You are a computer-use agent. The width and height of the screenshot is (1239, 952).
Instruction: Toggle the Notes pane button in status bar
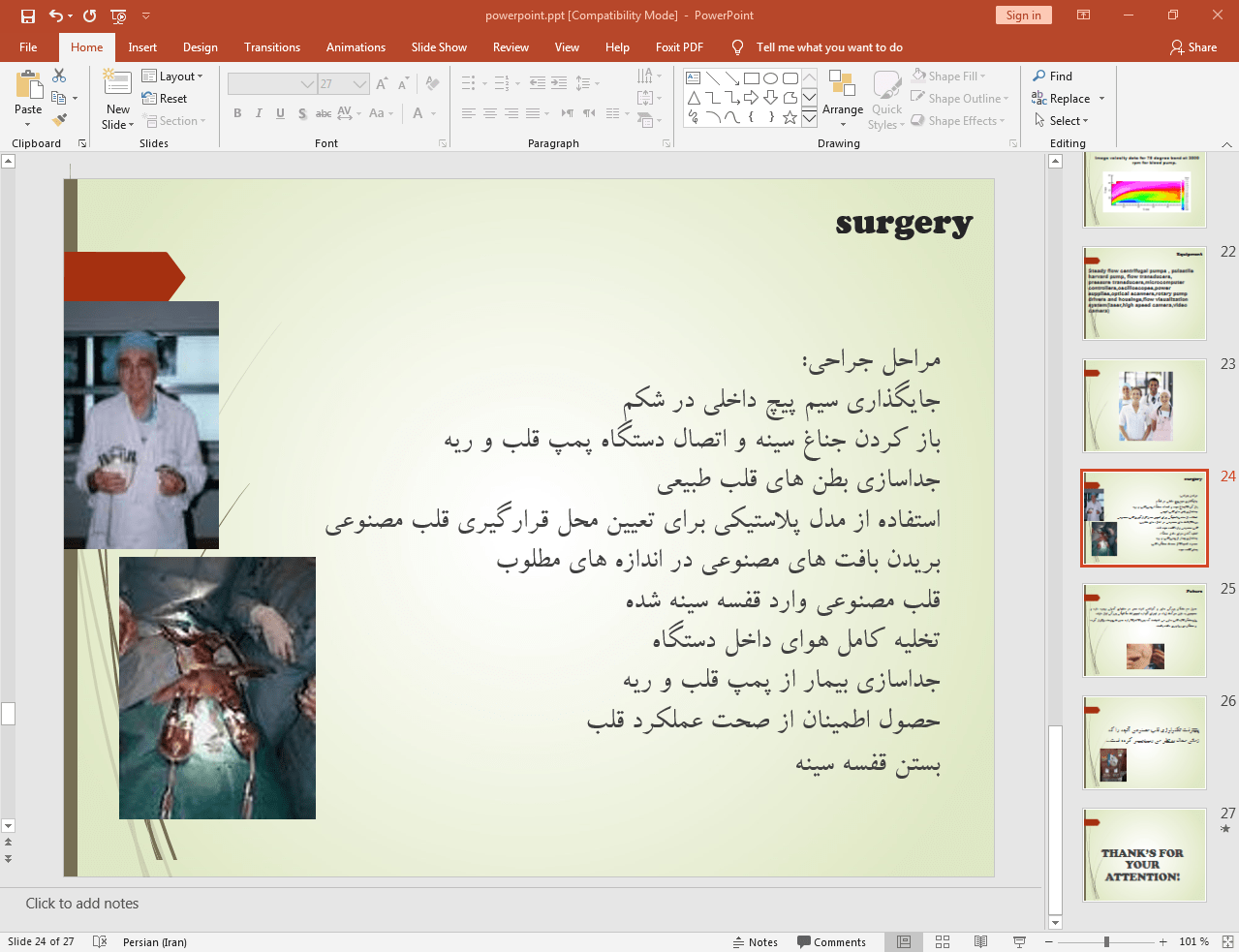click(x=756, y=942)
